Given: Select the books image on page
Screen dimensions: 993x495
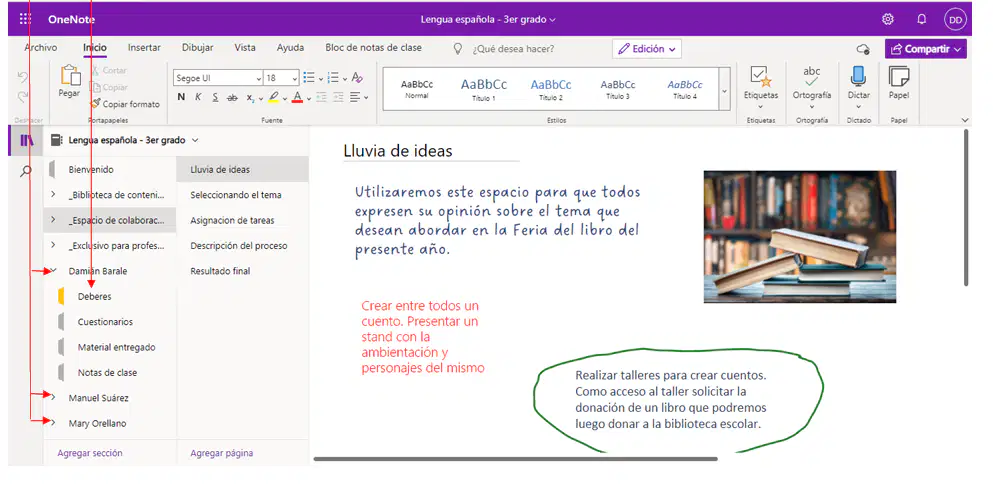Looking at the screenshot, I should coord(800,237).
